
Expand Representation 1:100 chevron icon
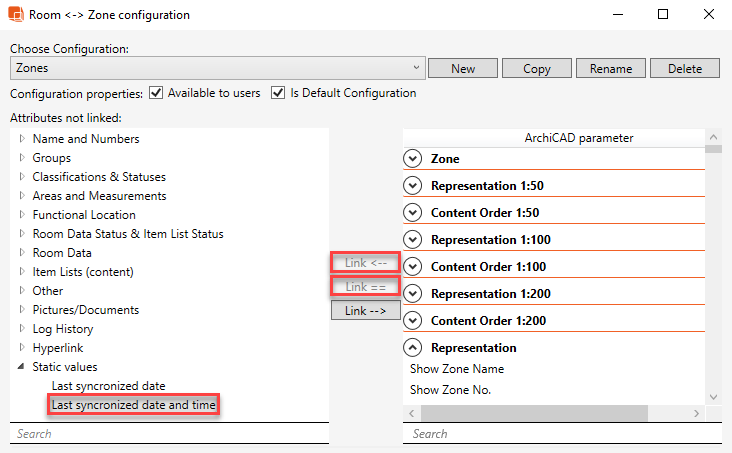click(x=413, y=239)
